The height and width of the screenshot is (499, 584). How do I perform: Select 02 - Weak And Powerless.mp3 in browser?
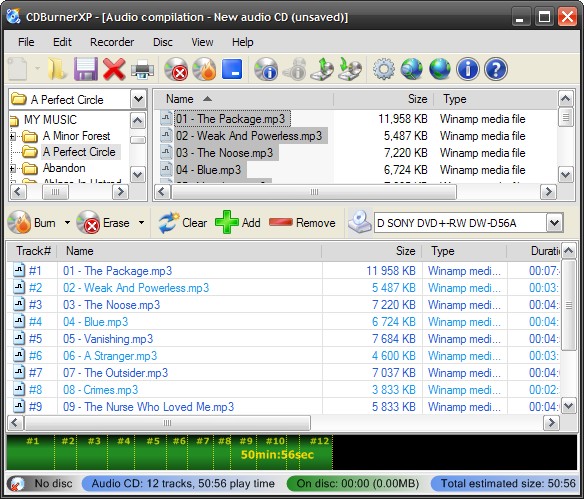click(248, 136)
